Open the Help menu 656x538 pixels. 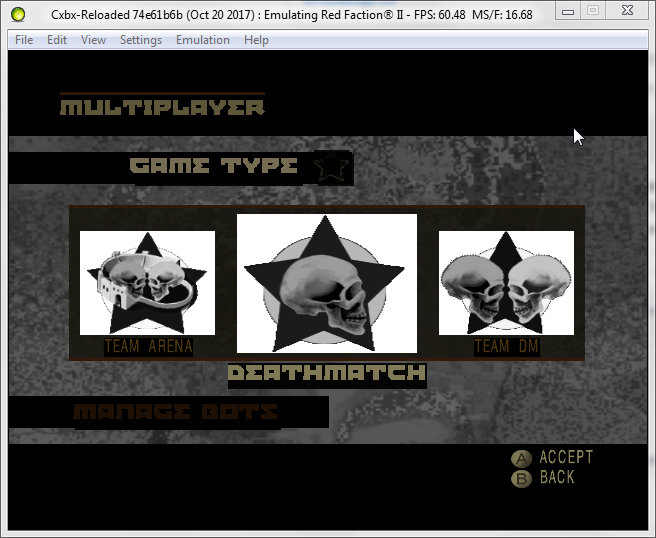(256, 40)
